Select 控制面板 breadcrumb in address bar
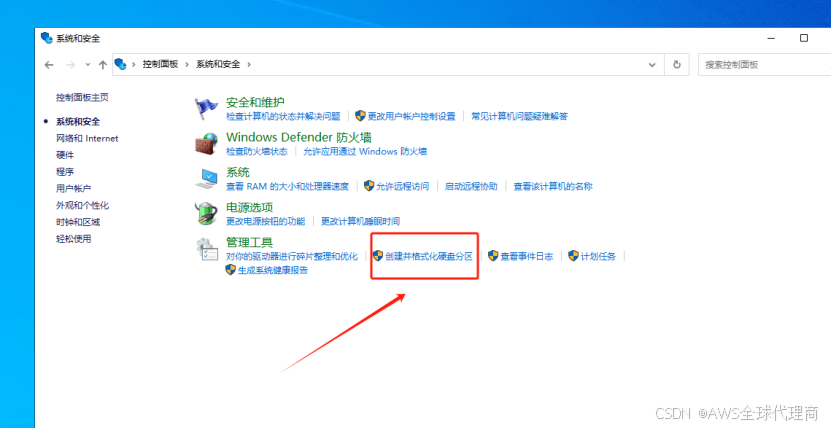Viewport: 831px width, 429px height. click(160, 64)
